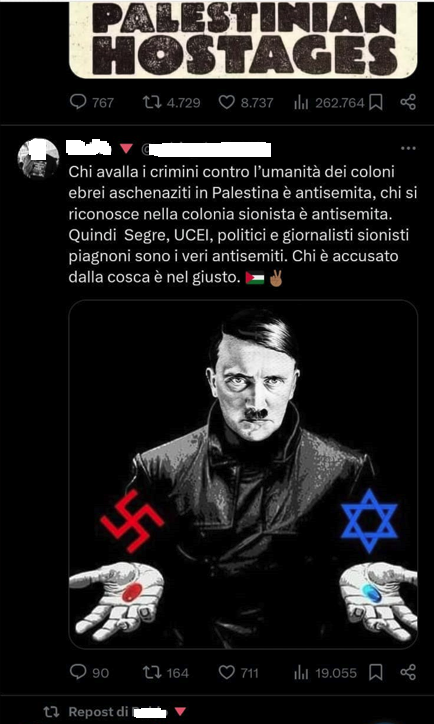The image size is (434, 724).
Task: Bookmark the post with 19.055 views
Action: tap(376, 673)
